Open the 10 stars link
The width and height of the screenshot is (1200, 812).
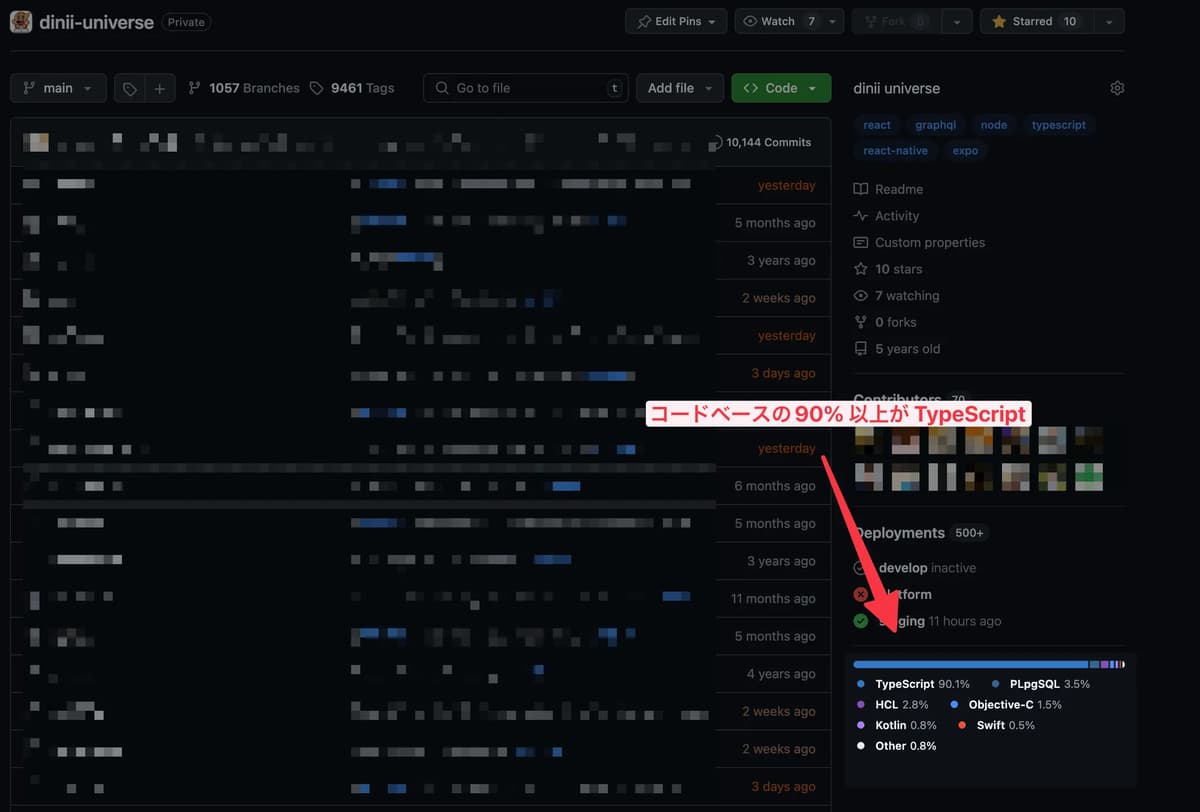coord(888,269)
